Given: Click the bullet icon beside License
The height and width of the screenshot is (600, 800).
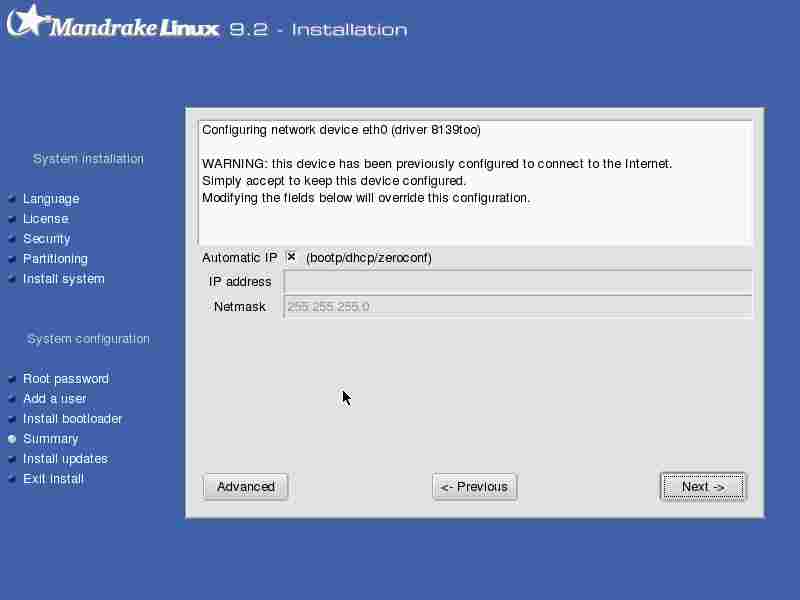Looking at the screenshot, I should click(x=12, y=219).
